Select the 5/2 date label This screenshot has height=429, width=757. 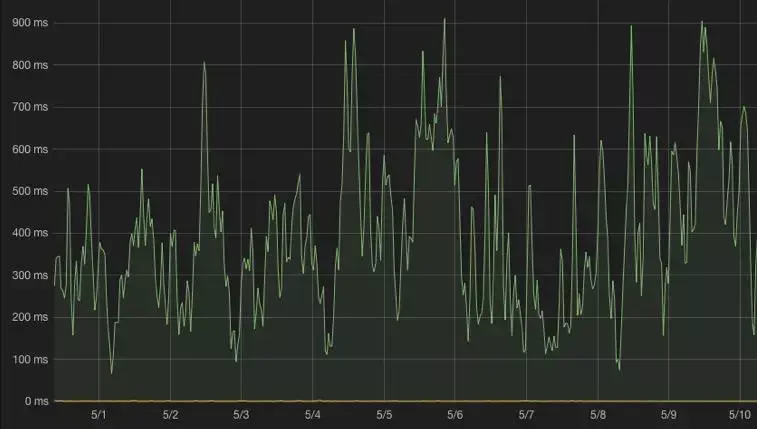click(x=170, y=415)
